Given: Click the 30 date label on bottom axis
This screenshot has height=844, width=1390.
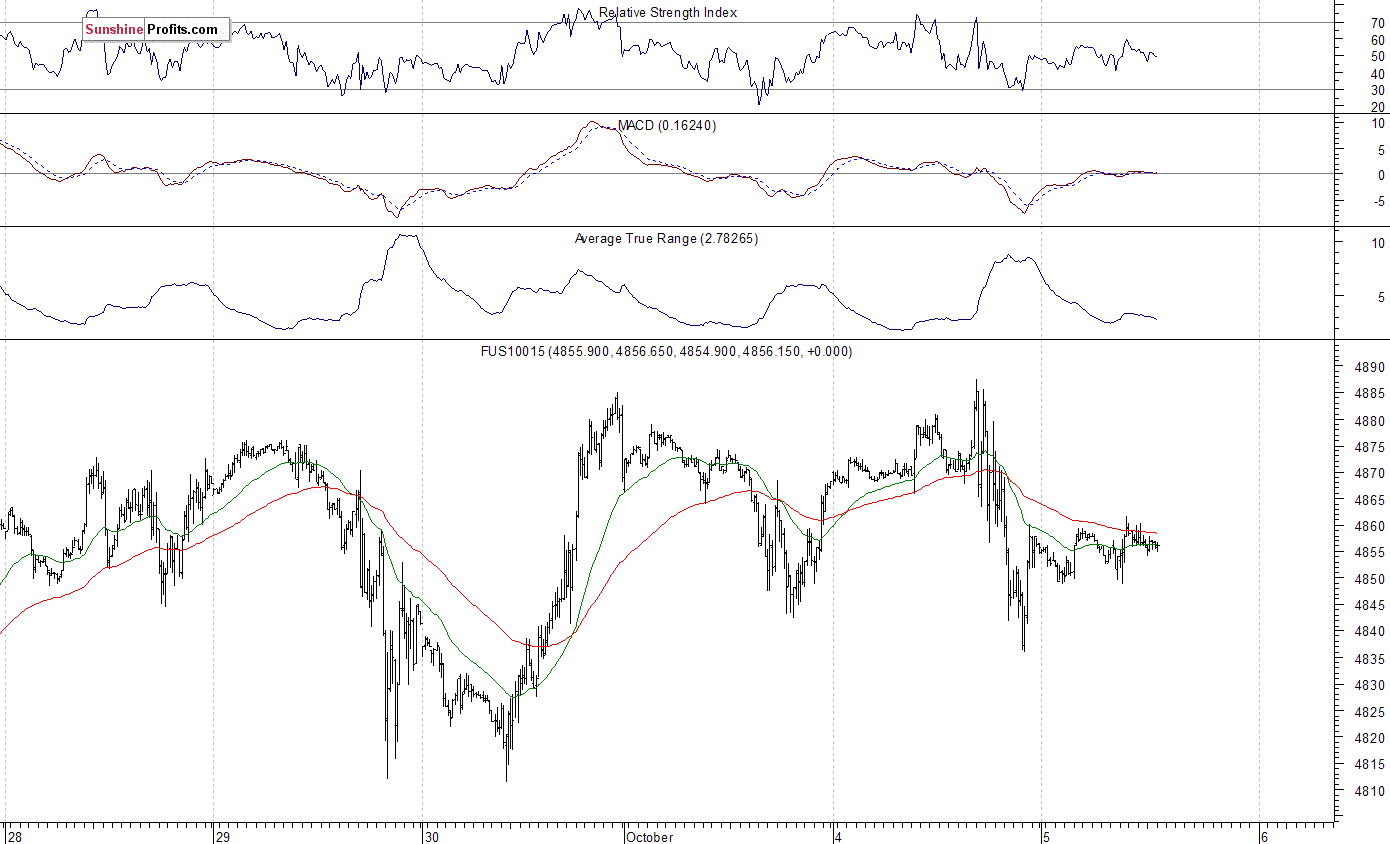Looking at the screenshot, I should point(432,837).
